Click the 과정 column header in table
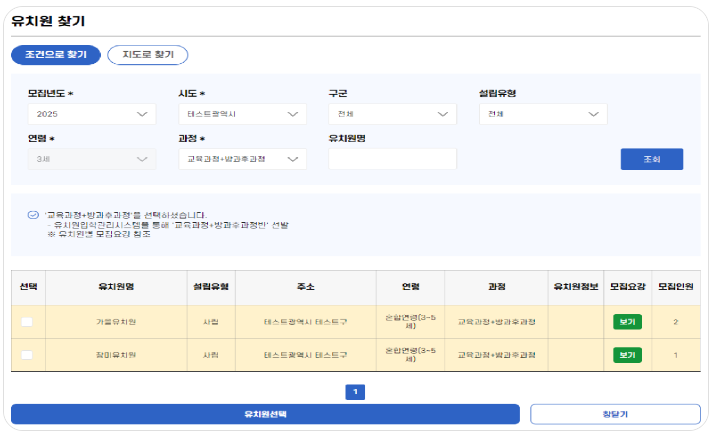 coord(496,287)
